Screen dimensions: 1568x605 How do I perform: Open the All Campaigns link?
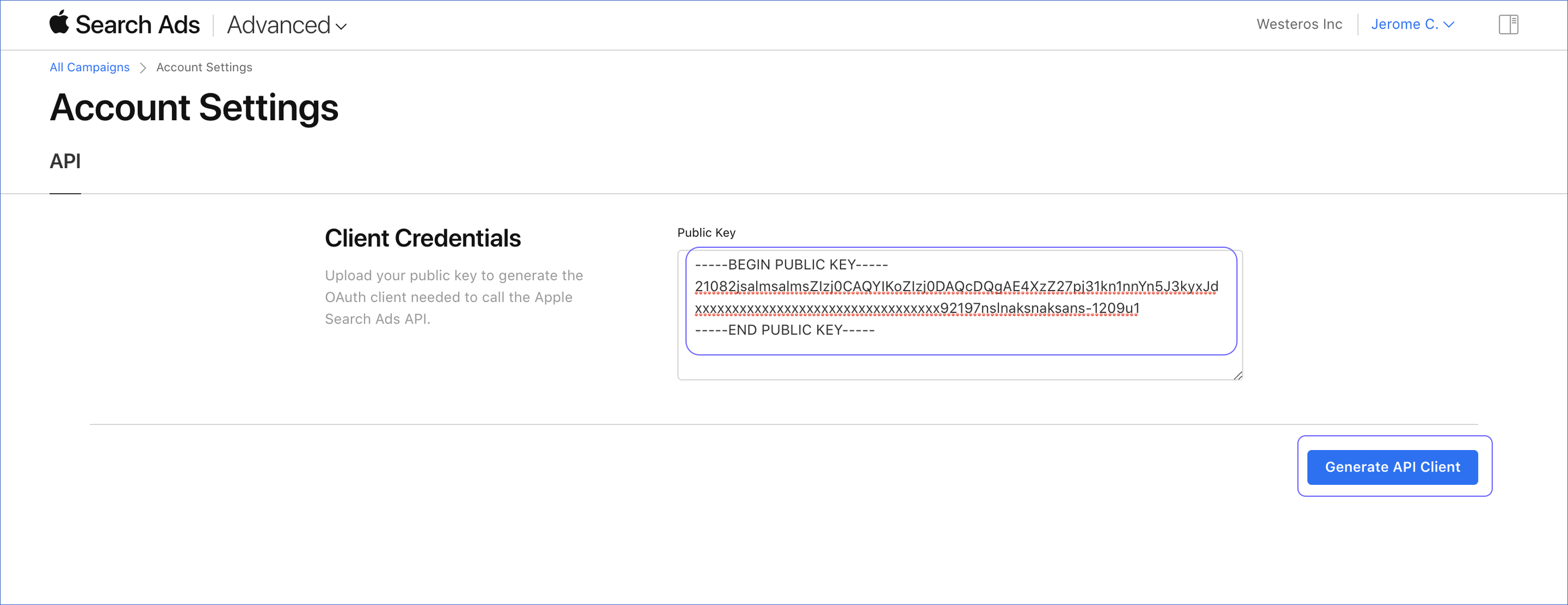tap(89, 67)
